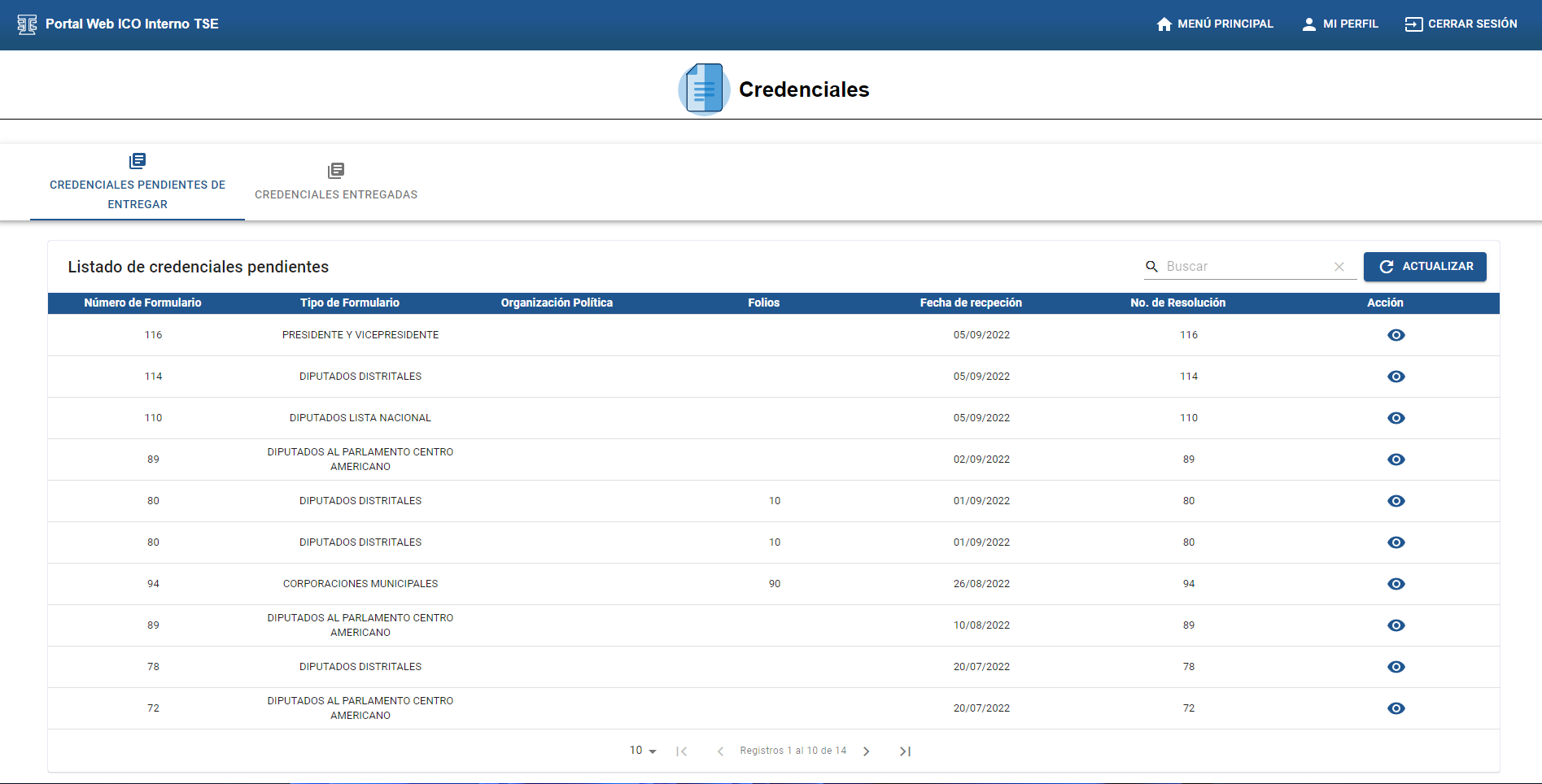Open the rows-per-page dropdown
The width and height of the screenshot is (1542, 784).
click(643, 751)
